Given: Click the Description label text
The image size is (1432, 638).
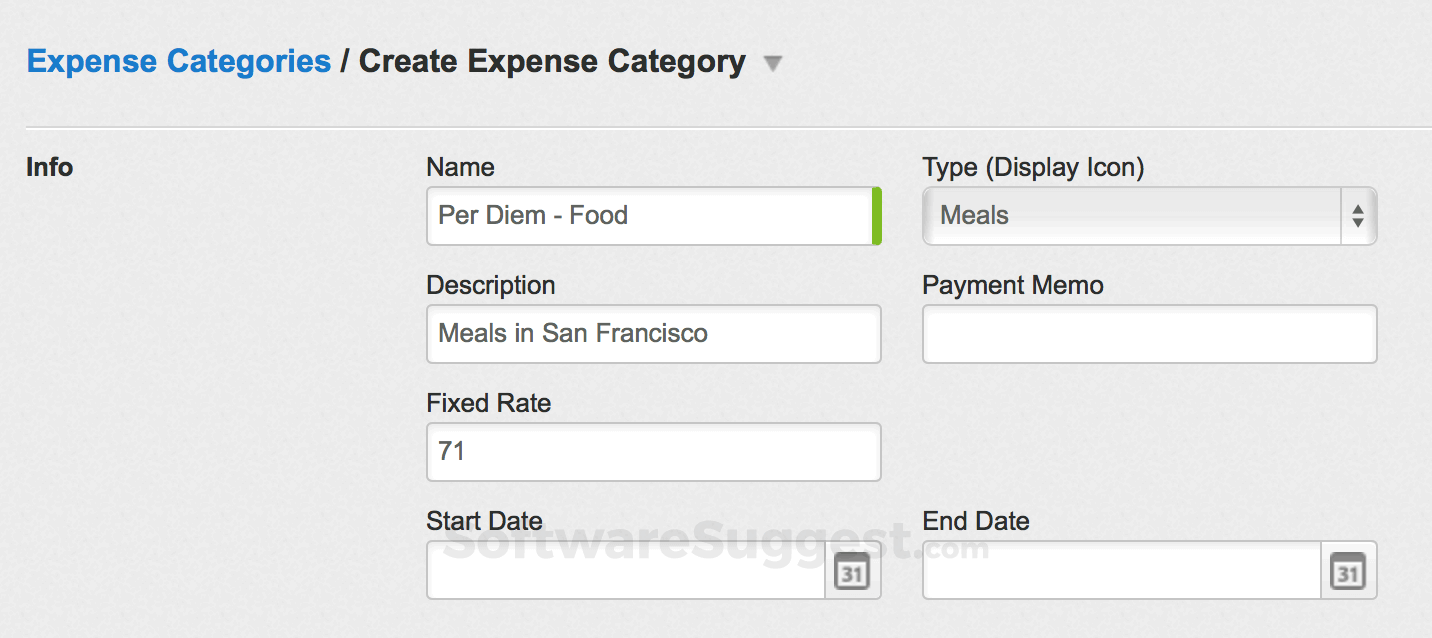Looking at the screenshot, I should 490,285.
